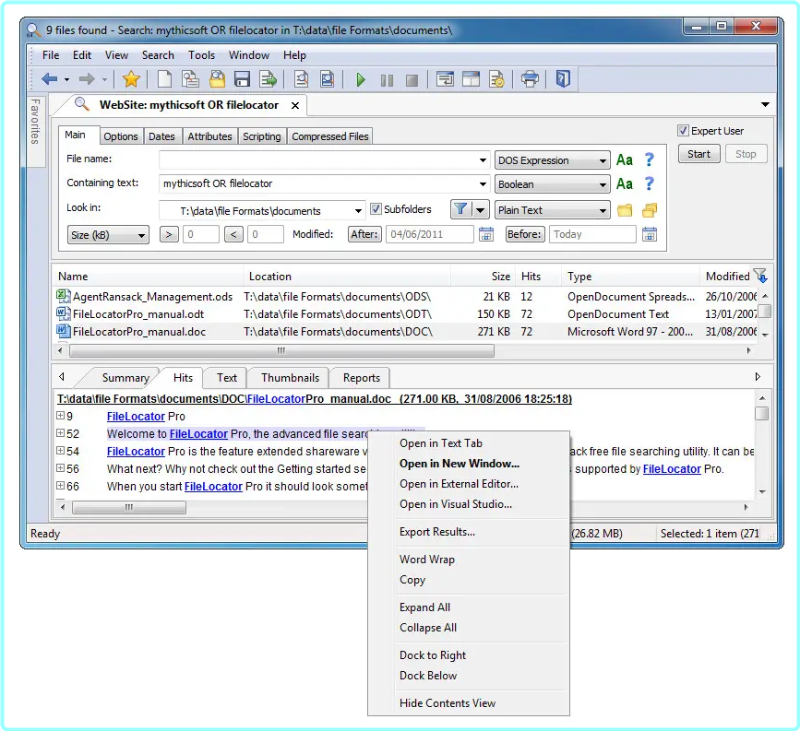The image size is (800, 731).
Task: Choose Open in External Editor from context menu
Action: (459, 484)
